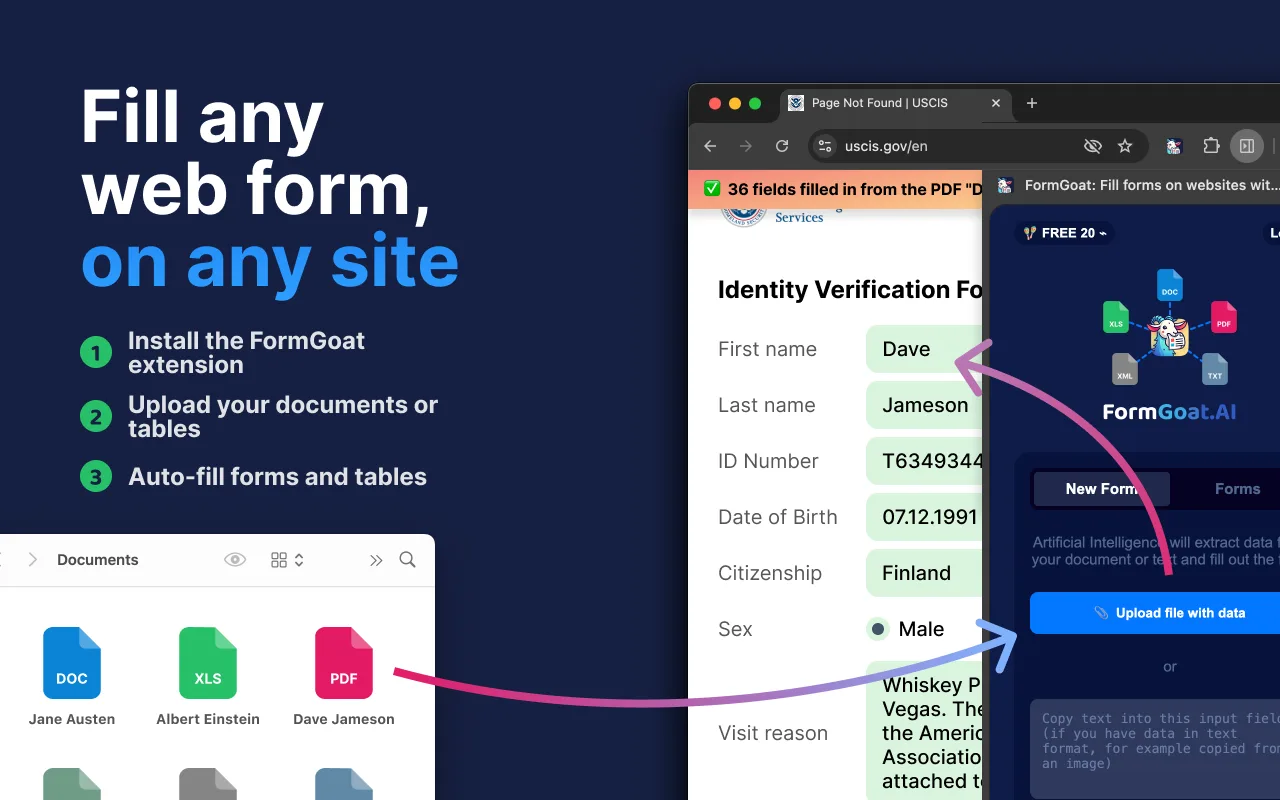Click the ID Number field

[x=924, y=461]
